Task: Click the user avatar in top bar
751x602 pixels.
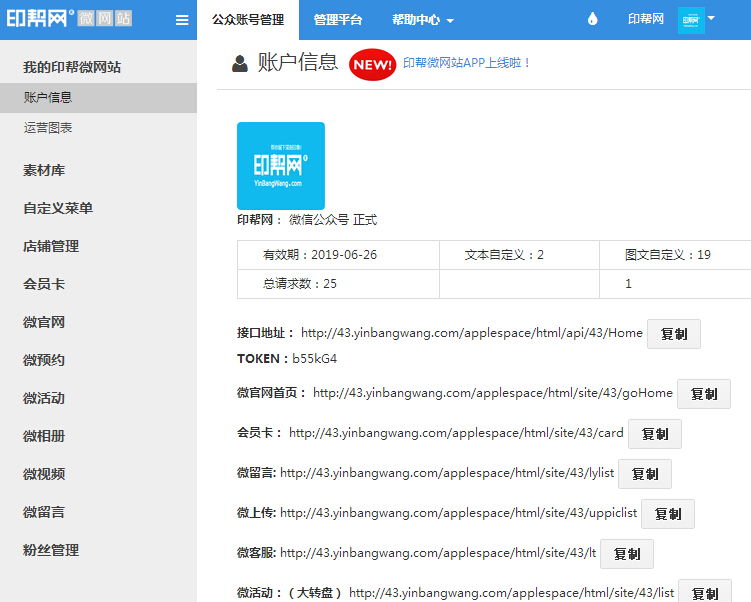Action: [690, 20]
